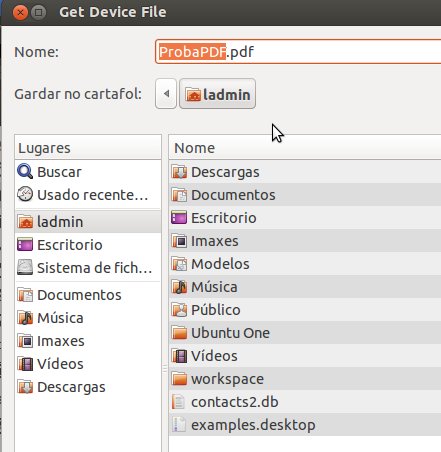Click the Vídeos folder icon in file list
441x452 pixels.
179,356
